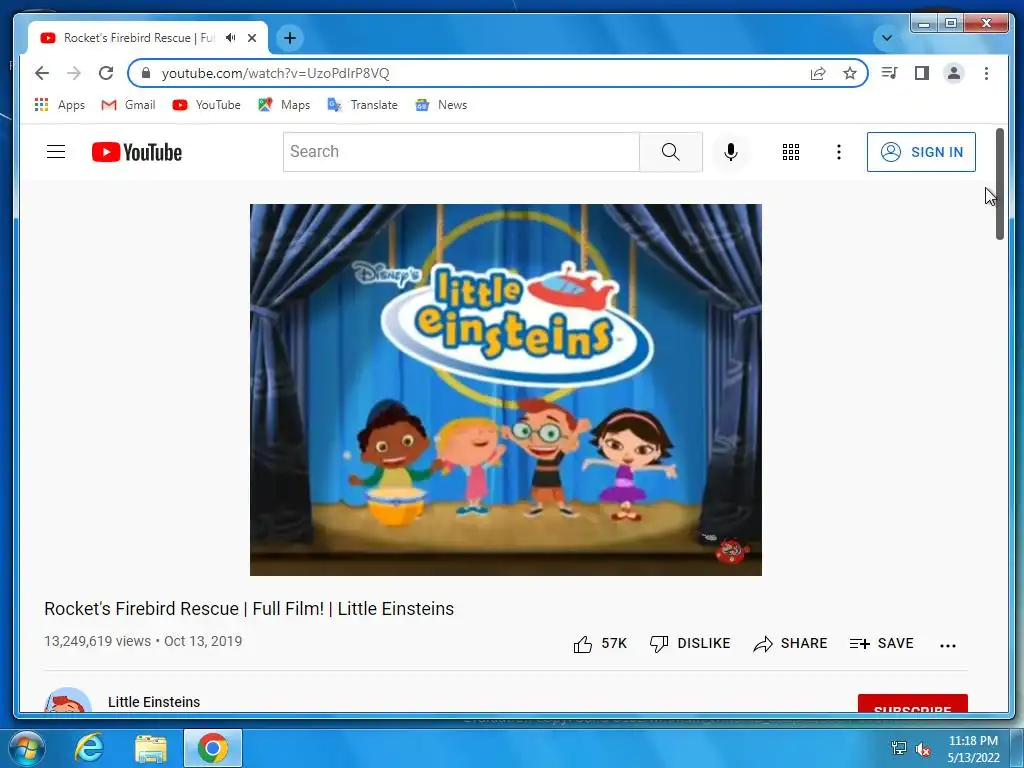Go back using the browser back arrow
The image size is (1024, 768).
pos(42,73)
